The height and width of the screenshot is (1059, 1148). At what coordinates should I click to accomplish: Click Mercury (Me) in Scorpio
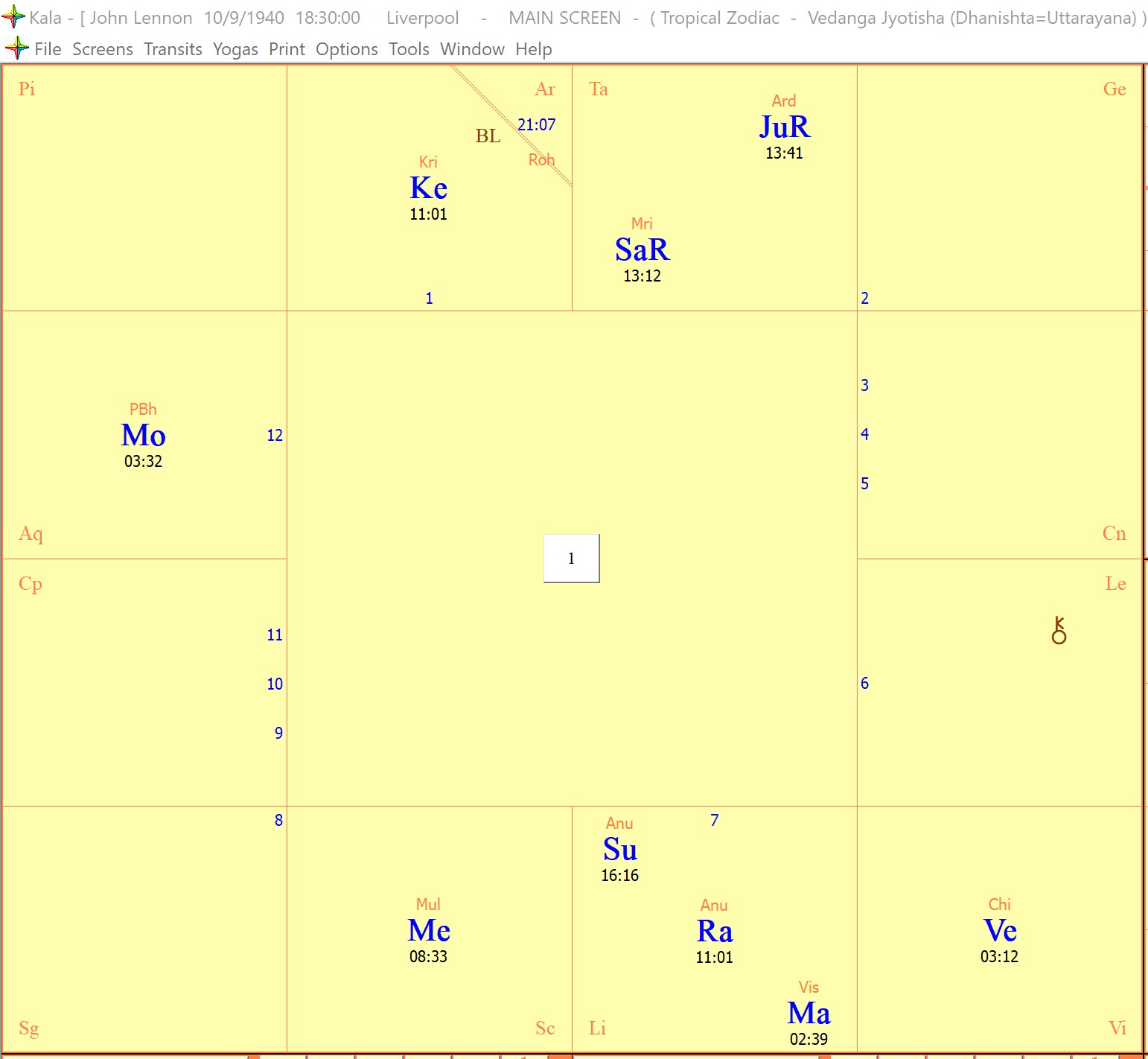[429, 931]
